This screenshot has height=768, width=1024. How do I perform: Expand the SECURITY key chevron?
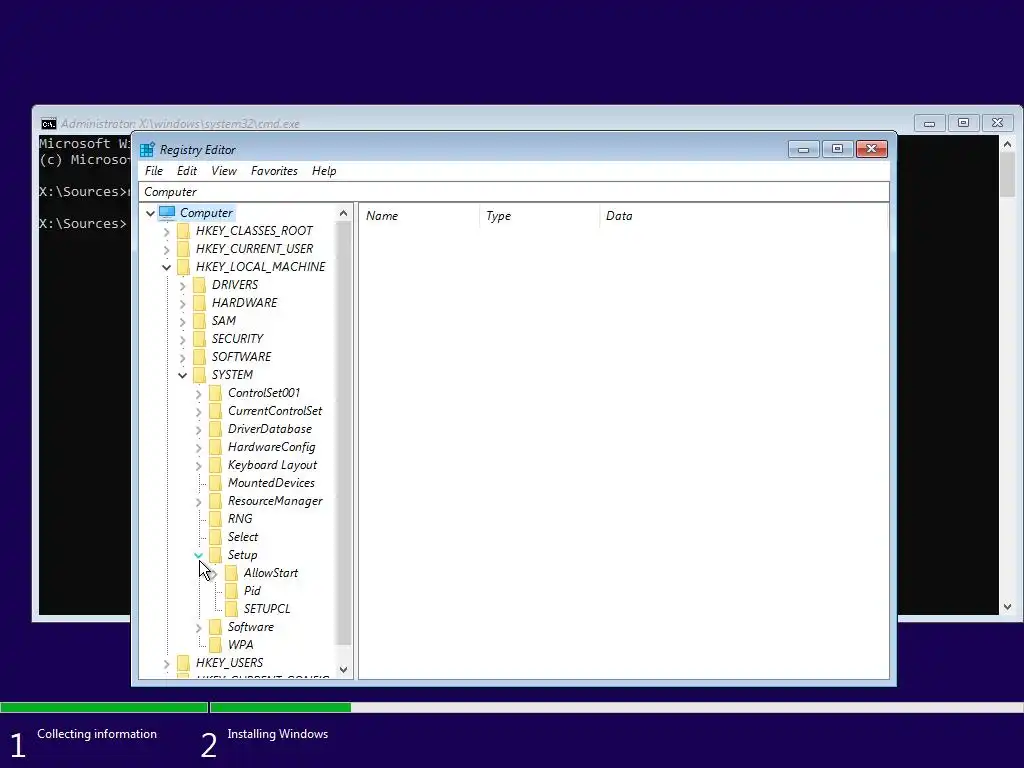pos(182,340)
